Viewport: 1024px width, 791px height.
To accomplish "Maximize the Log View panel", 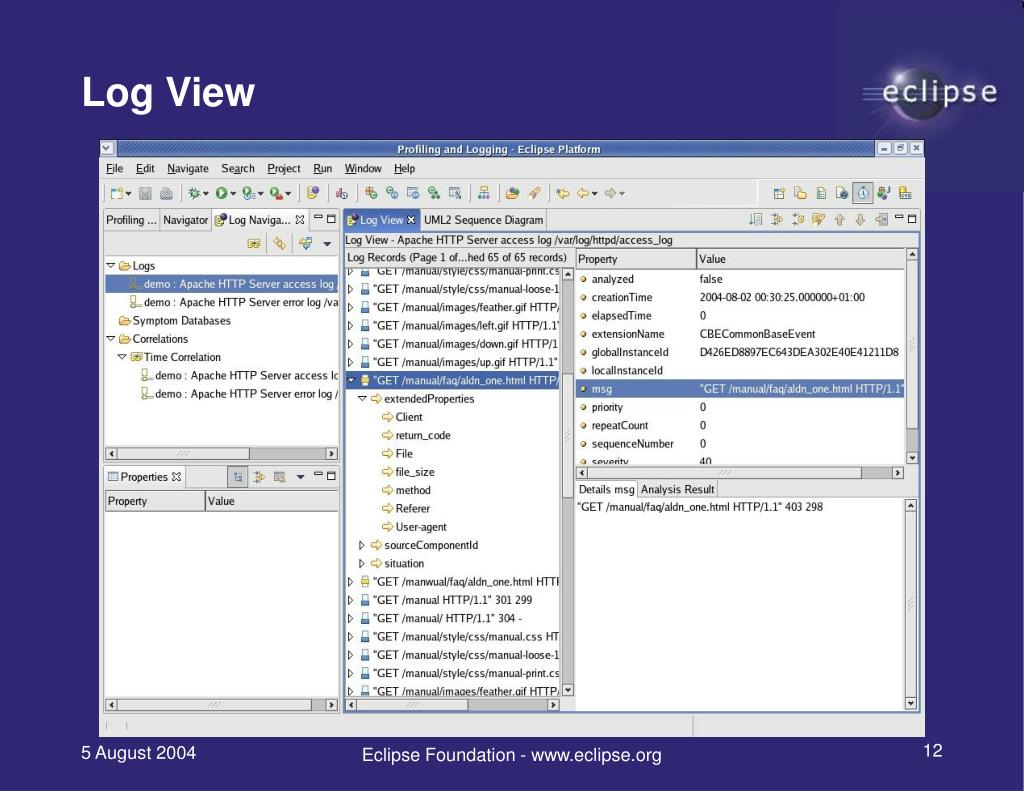I will tap(912, 218).
